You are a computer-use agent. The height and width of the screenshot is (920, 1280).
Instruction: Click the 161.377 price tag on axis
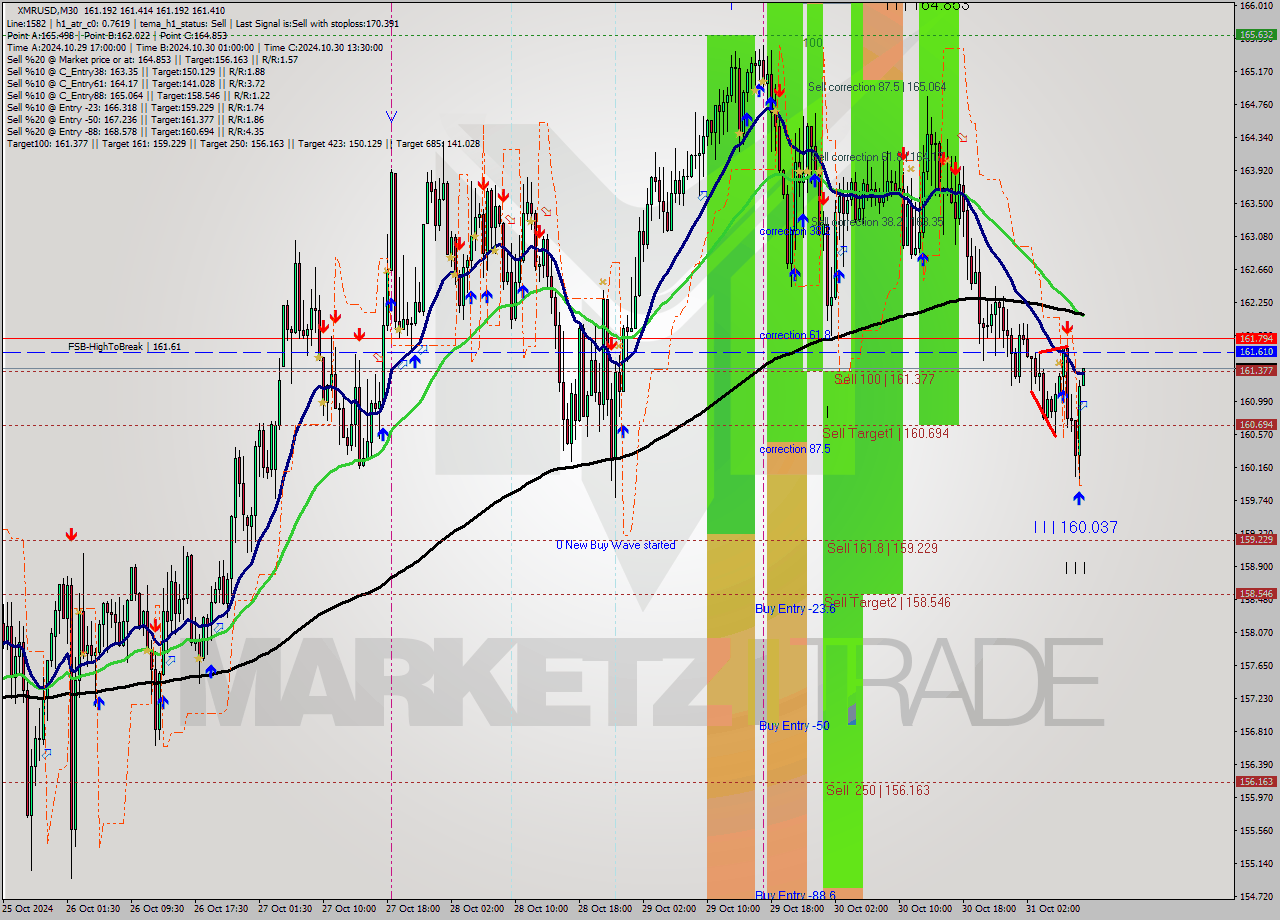[x=1256, y=370]
